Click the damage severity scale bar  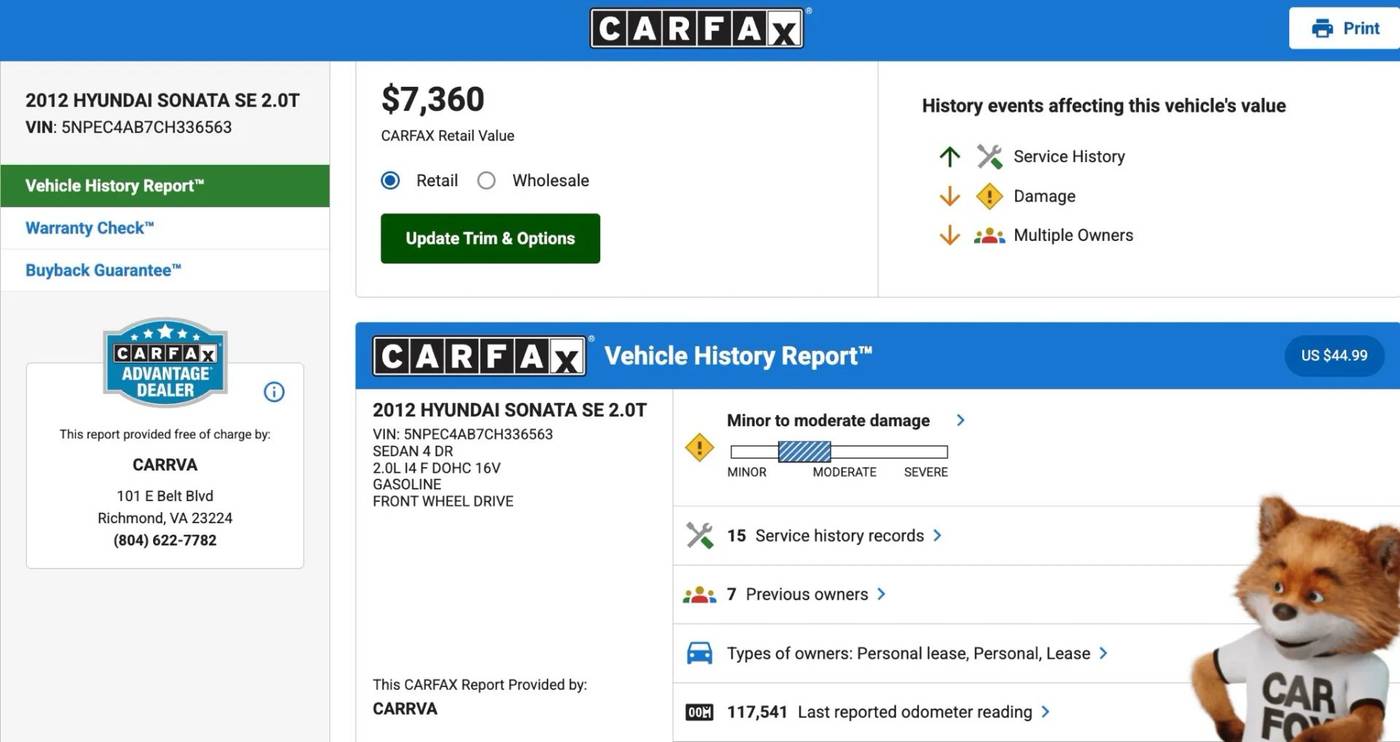[839, 452]
